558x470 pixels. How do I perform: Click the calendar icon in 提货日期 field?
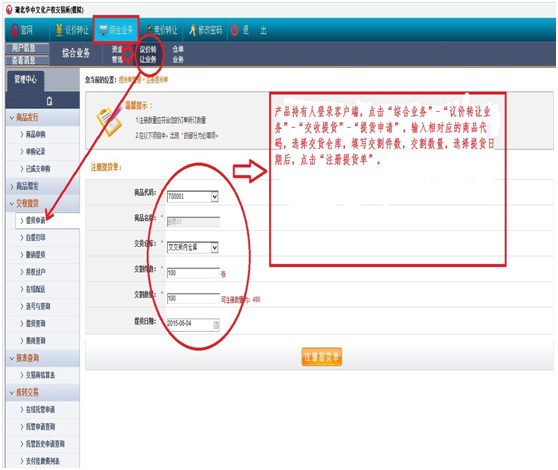tap(216, 324)
